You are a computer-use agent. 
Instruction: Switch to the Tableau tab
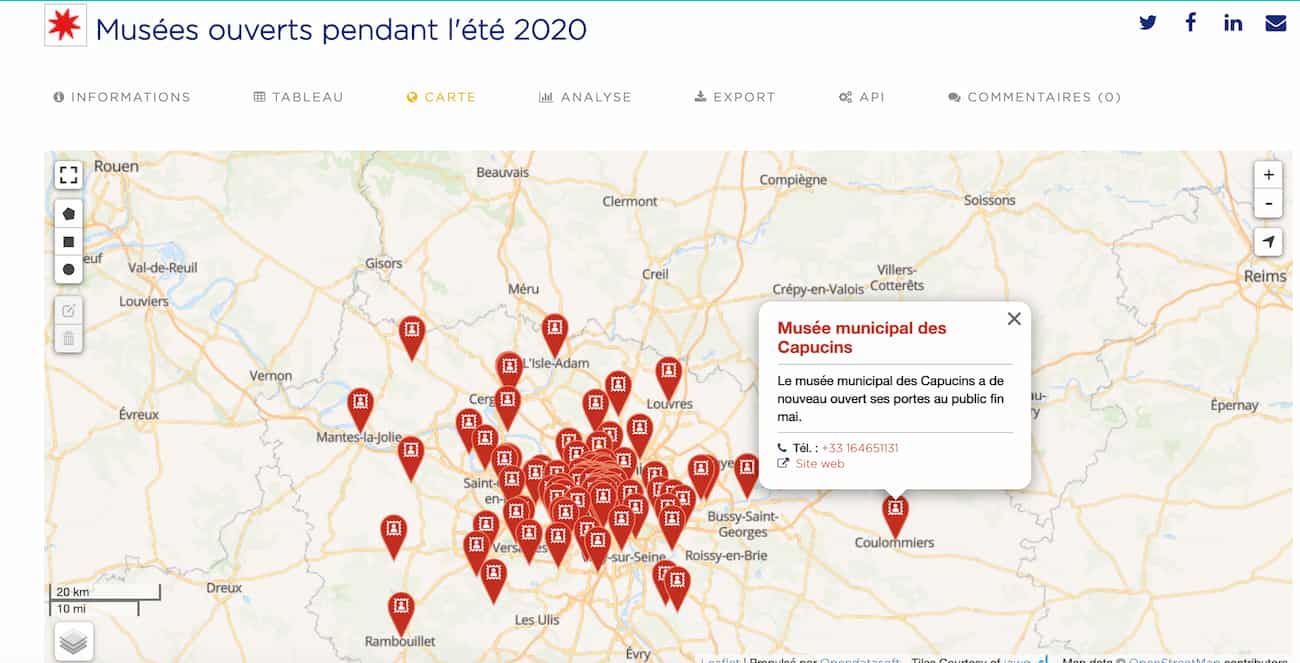pos(298,97)
